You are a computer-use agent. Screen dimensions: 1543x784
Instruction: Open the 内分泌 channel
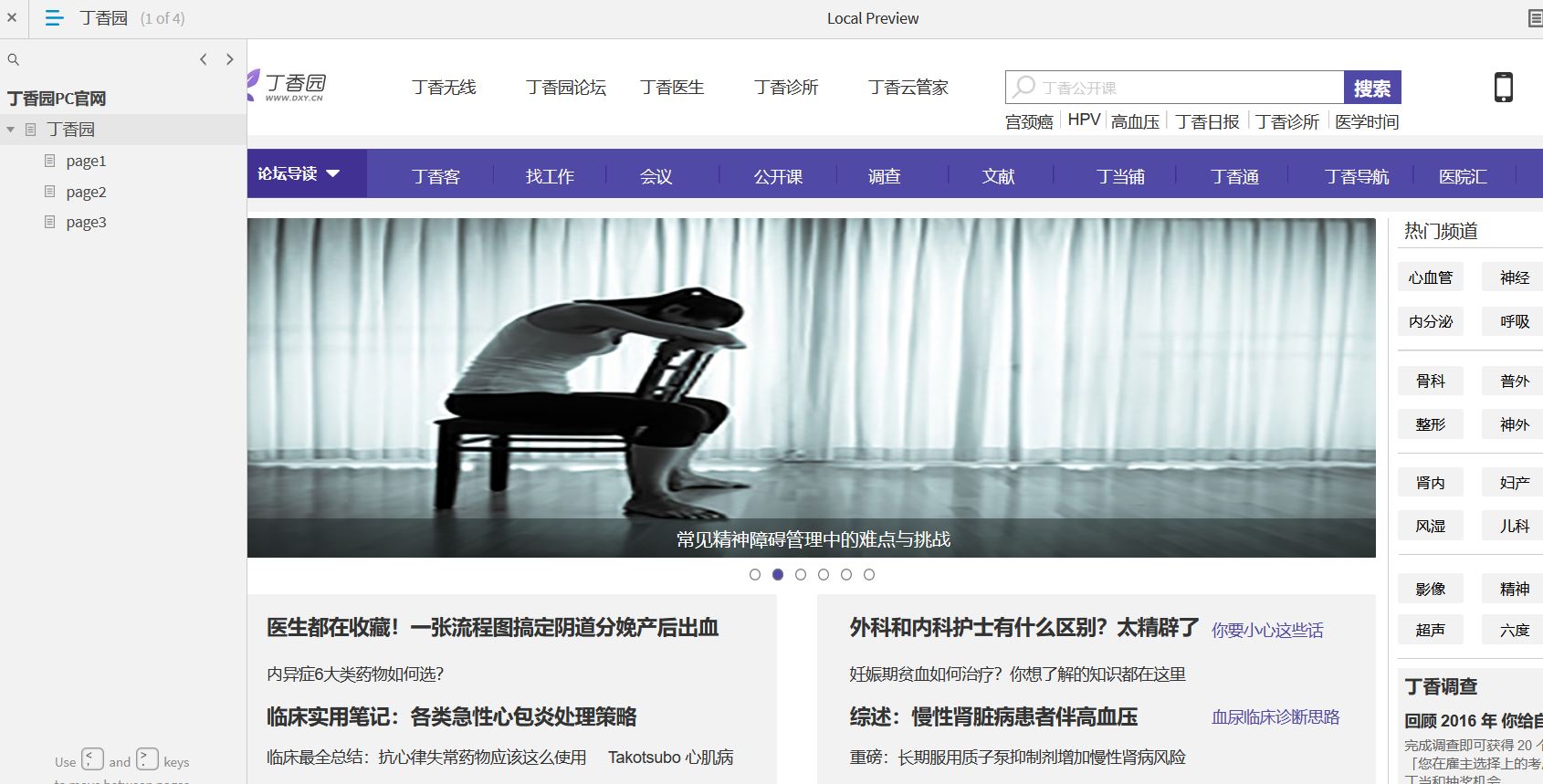click(x=1431, y=321)
